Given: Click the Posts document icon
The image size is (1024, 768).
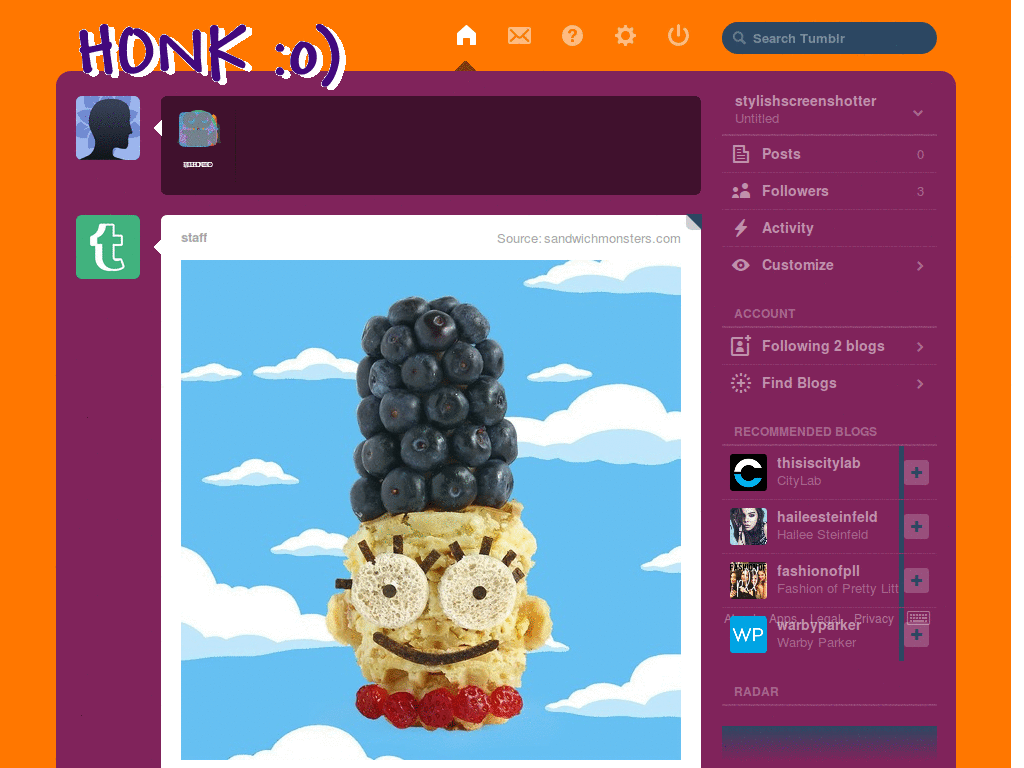Looking at the screenshot, I should pyautogui.click(x=741, y=154).
